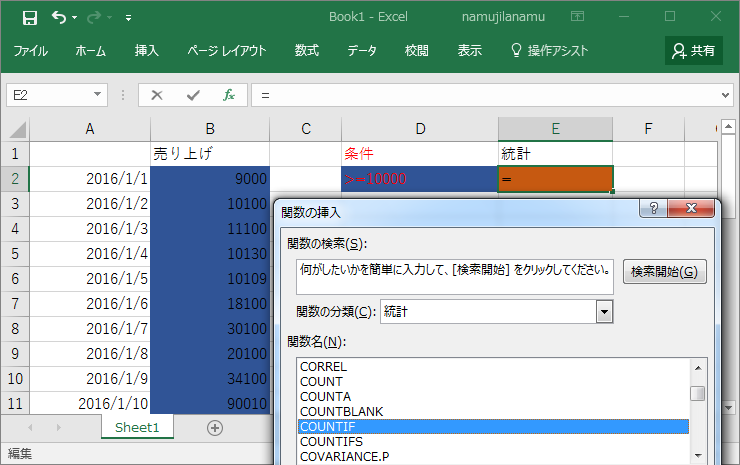This screenshot has width=740, height=465.
Task: Select COVARIANCE.P in function list
Action: (493, 457)
